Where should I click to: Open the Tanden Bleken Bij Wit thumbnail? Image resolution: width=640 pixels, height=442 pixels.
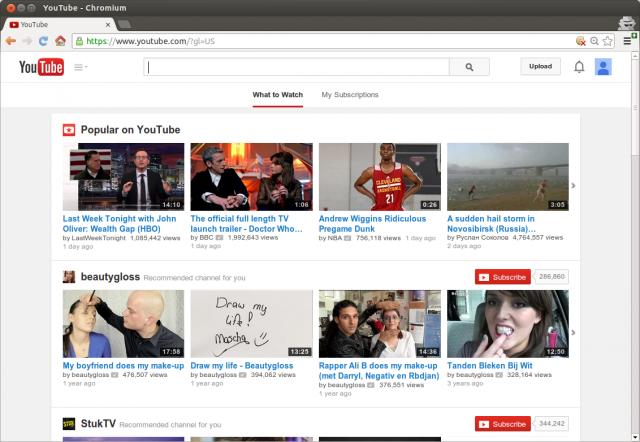[x=508, y=324]
